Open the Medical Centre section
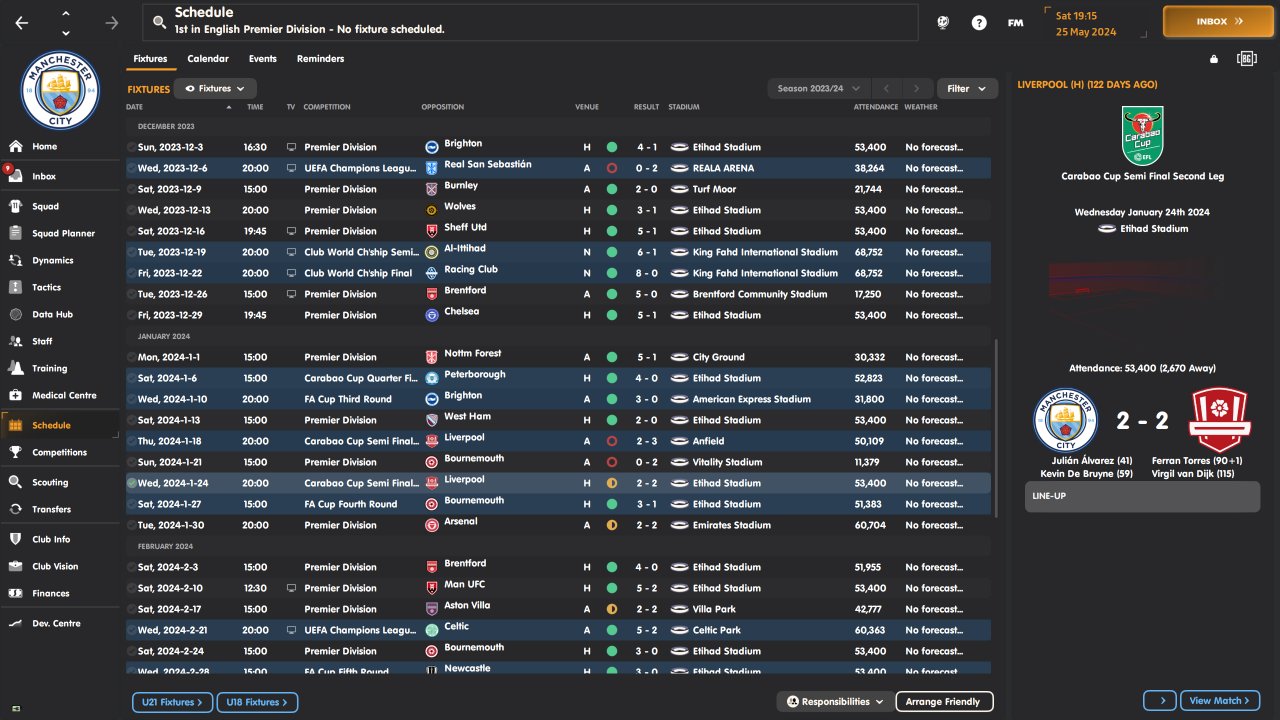The height and width of the screenshot is (720, 1280). point(16,395)
